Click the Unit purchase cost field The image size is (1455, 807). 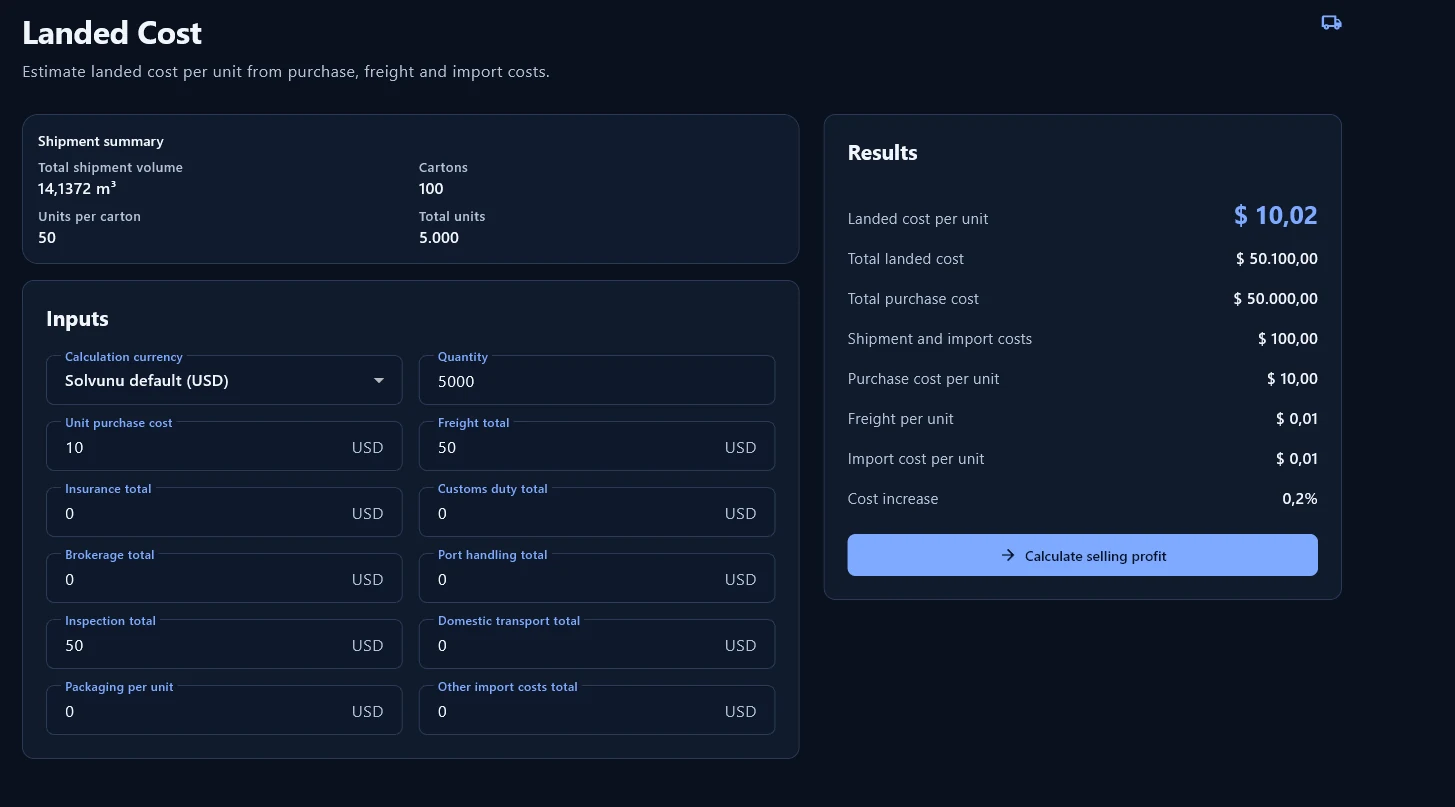(224, 446)
